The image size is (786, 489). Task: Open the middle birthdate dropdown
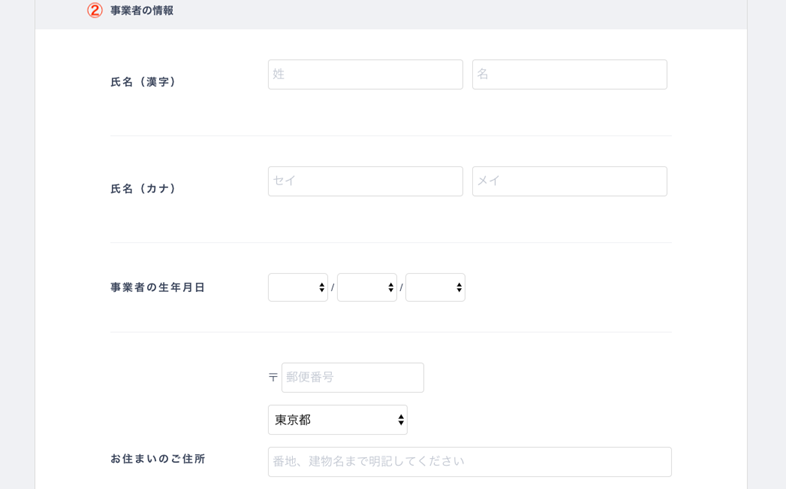click(x=366, y=288)
